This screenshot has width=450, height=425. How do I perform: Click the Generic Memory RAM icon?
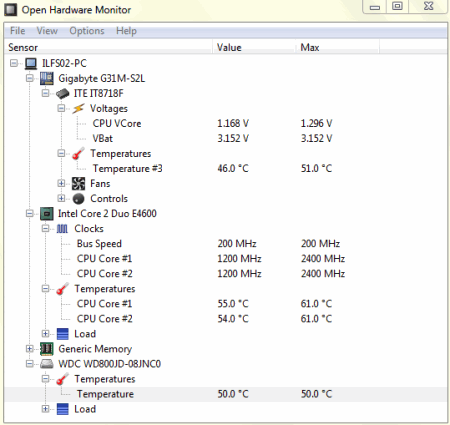[47, 349]
